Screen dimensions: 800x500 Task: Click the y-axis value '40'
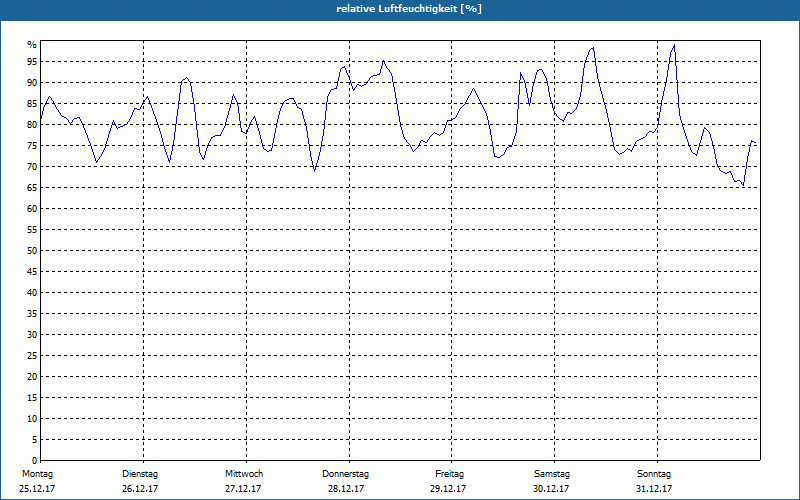click(32, 292)
